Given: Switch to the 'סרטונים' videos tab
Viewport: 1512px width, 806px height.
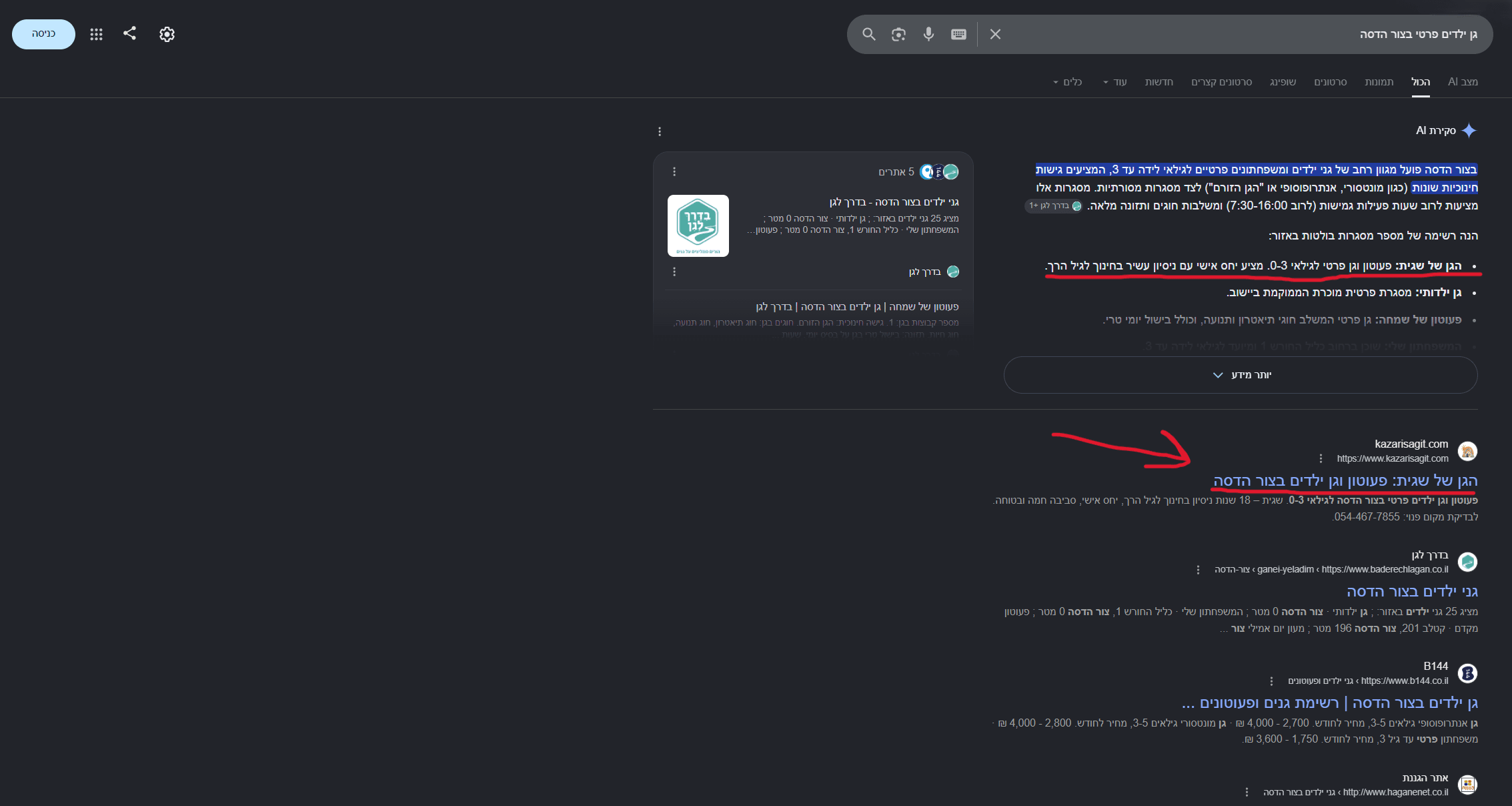Looking at the screenshot, I should (1331, 82).
